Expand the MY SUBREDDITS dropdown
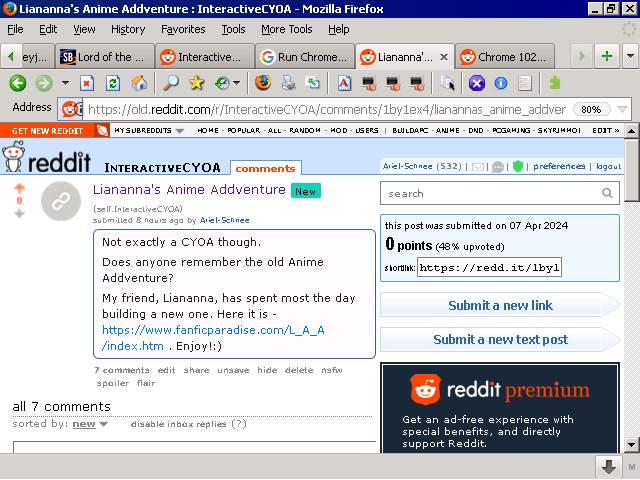640x480 pixels. (x=149, y=131)
